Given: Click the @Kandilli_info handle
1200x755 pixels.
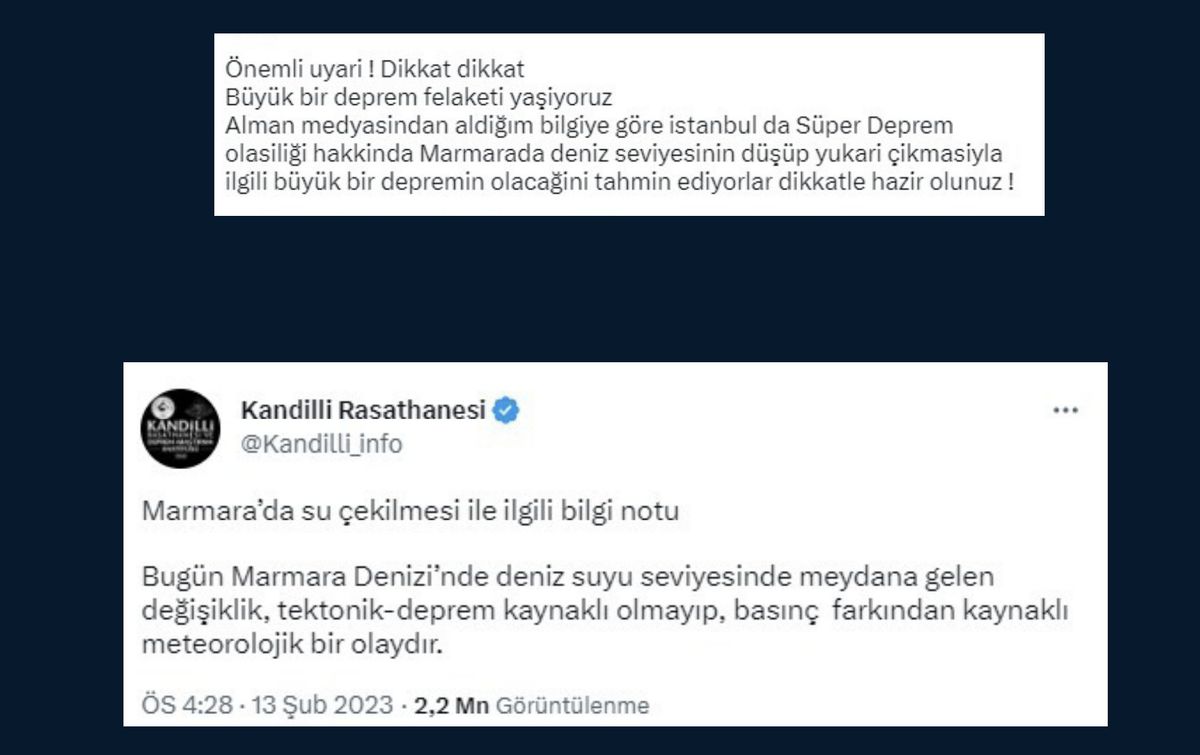Looking at the screenshot, I should (322, 444).
